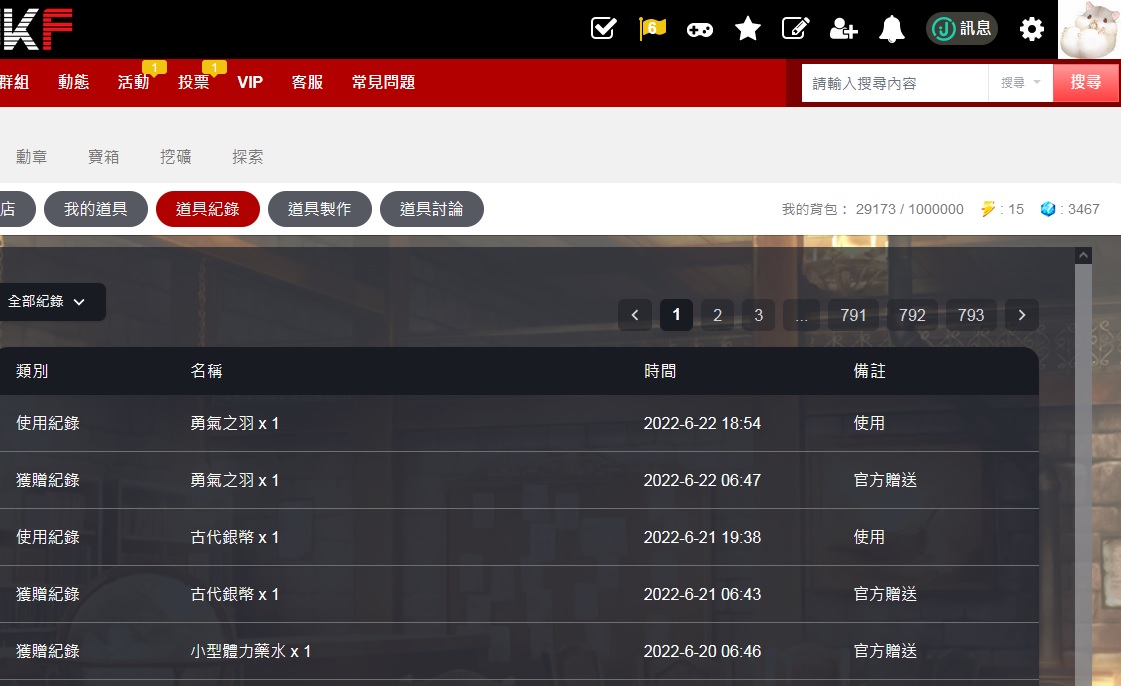Switch to 我的道具 tab
Image resolution: width=1121 pixels, height=686 pixels.
tap(96, 209)
